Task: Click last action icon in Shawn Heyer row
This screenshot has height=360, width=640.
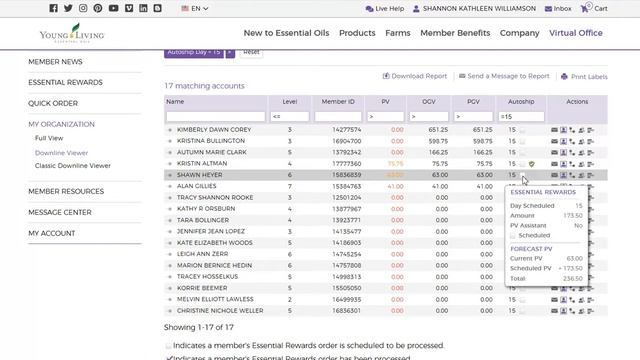Action: pyautogui.click(x=591, y=176)
